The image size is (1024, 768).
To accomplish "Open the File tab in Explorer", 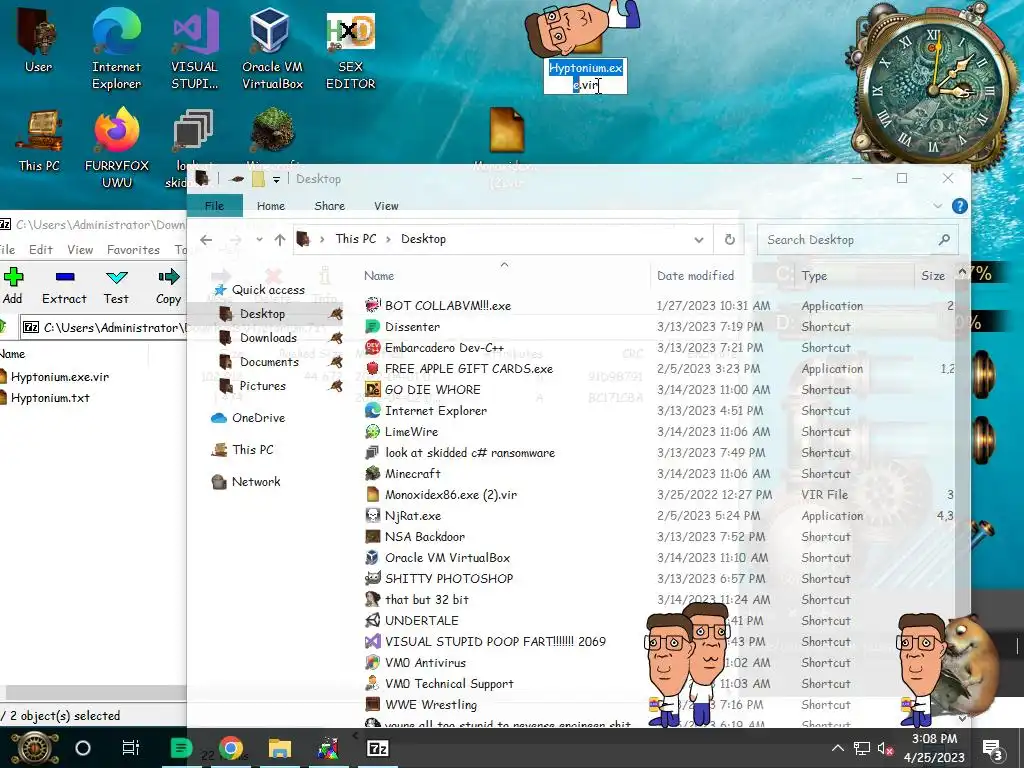I will pyautogui.click(x=214, y=206).
